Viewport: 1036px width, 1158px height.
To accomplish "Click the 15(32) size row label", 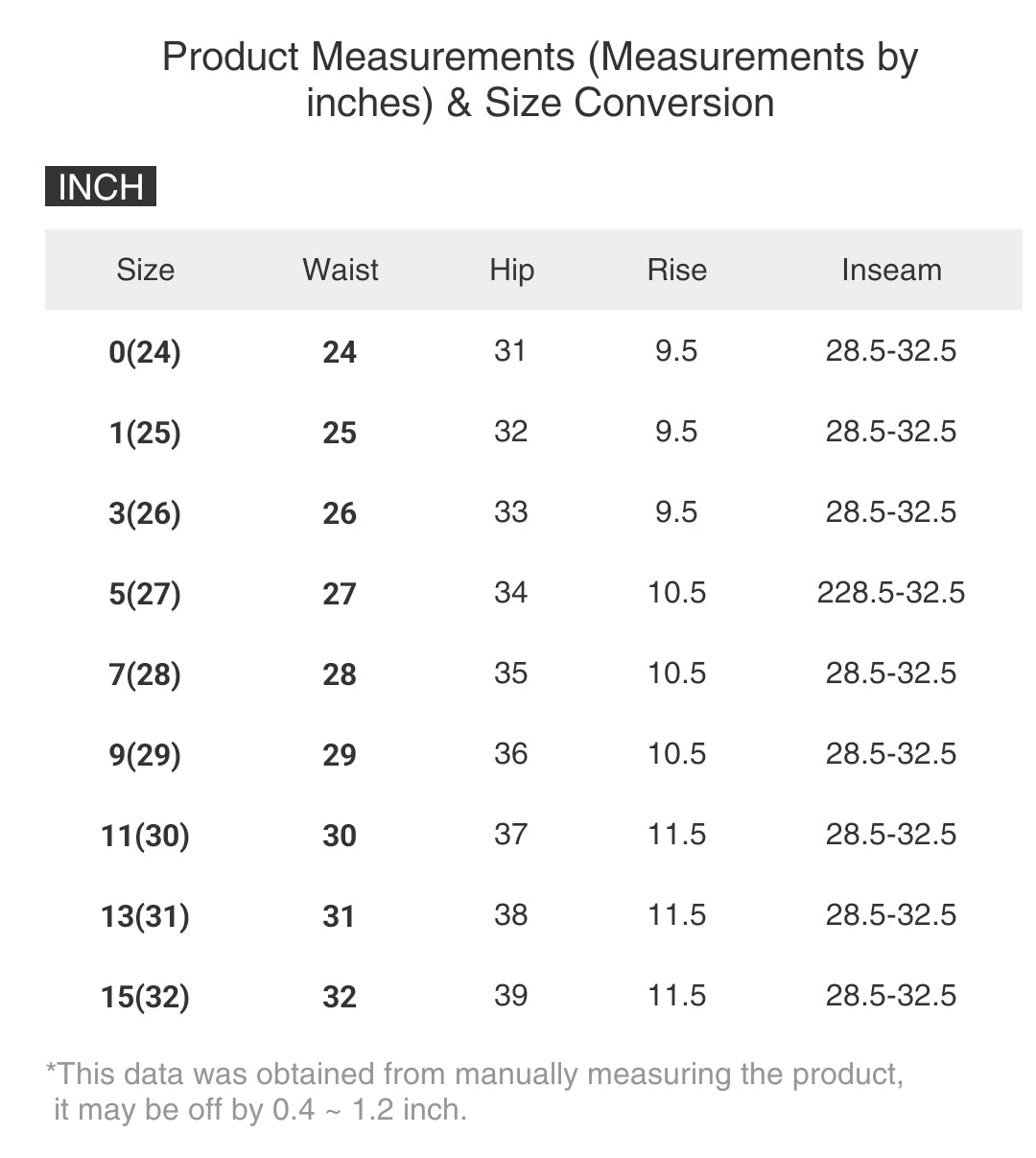I will (145, 997).
